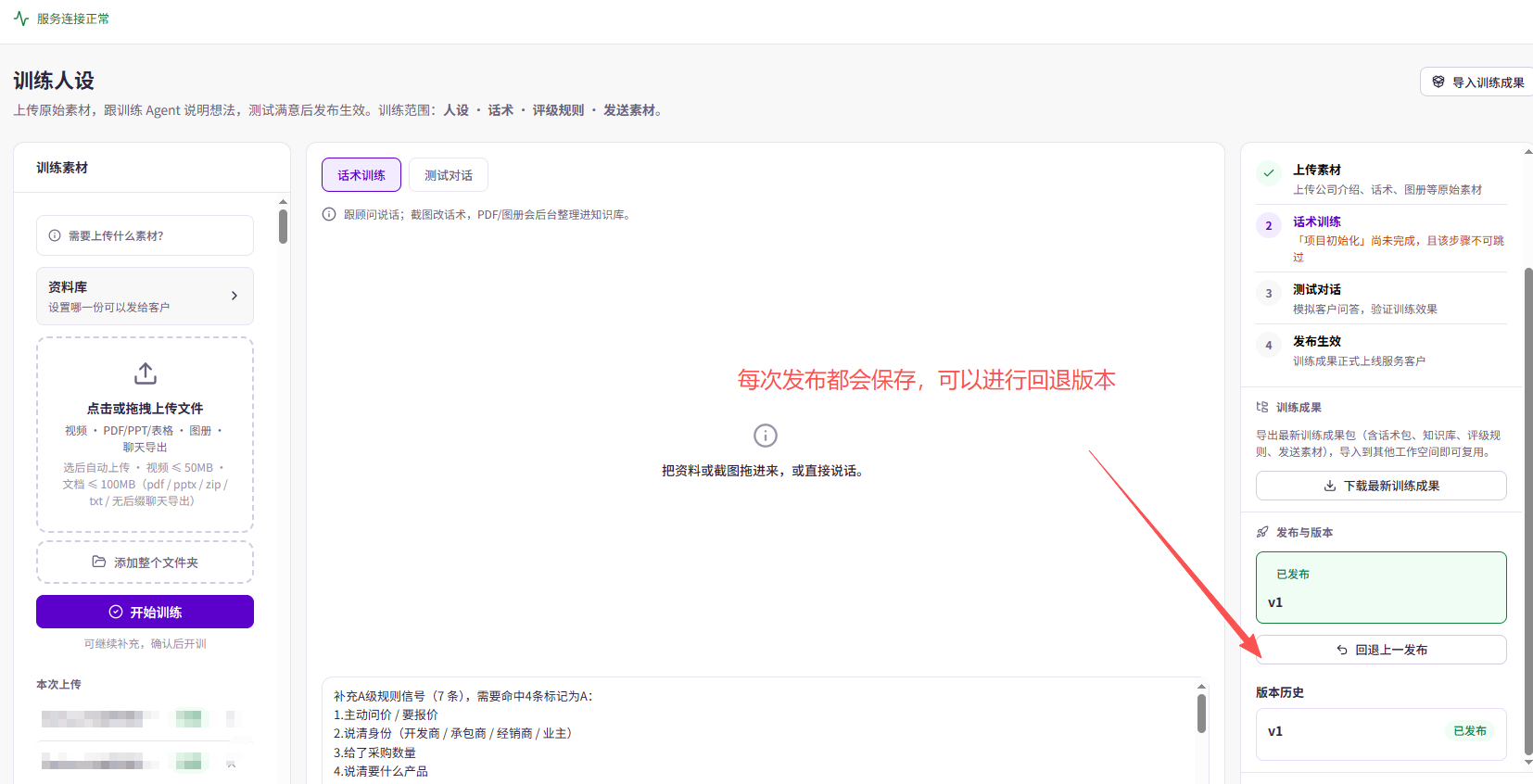This screenshot has height=784, width=1533.
Task: Select the v1 row under 版本历史
Action: 1381,734
